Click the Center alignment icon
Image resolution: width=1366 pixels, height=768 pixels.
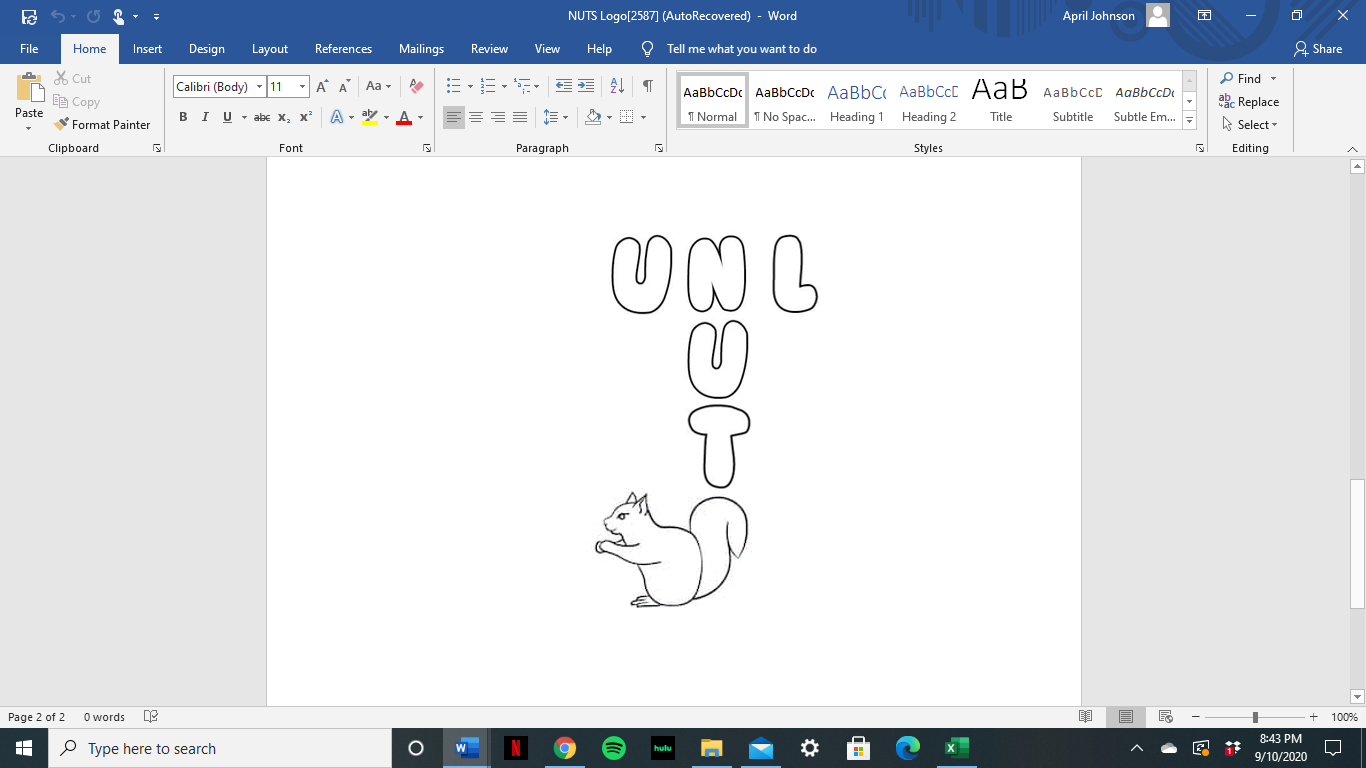pos(476,117)
